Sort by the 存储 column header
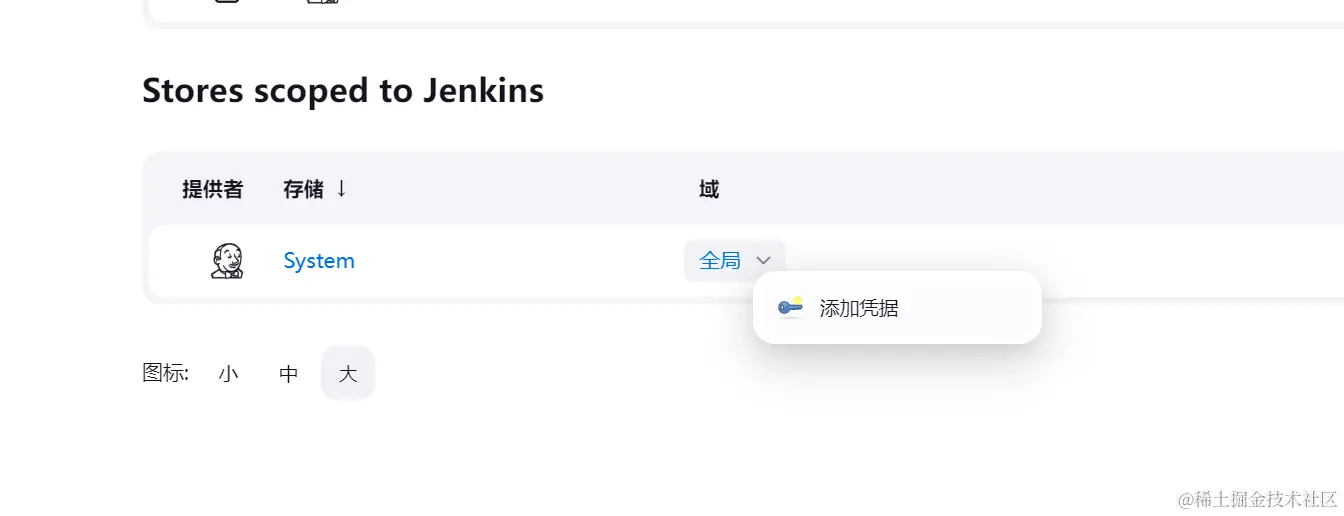1344x516 pixels. coord(303,189)
